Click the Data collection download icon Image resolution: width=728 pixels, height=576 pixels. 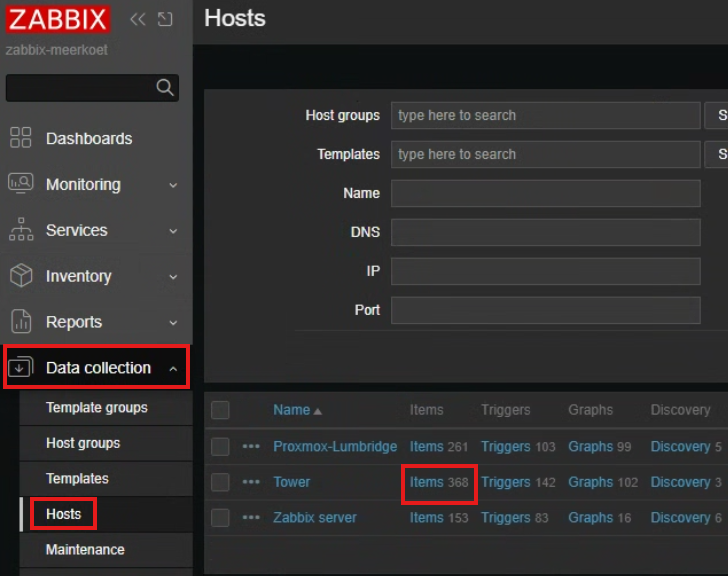coord(21,367)
